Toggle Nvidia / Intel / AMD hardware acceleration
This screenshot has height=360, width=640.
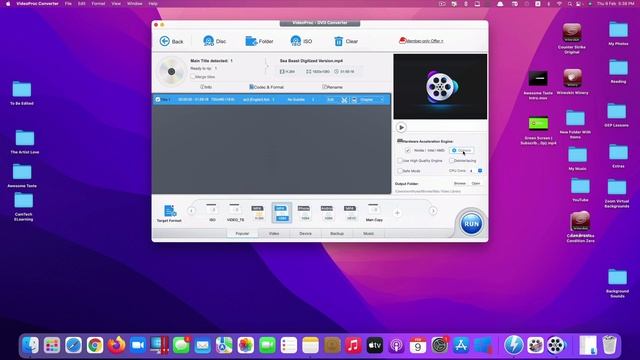(407, 150)
